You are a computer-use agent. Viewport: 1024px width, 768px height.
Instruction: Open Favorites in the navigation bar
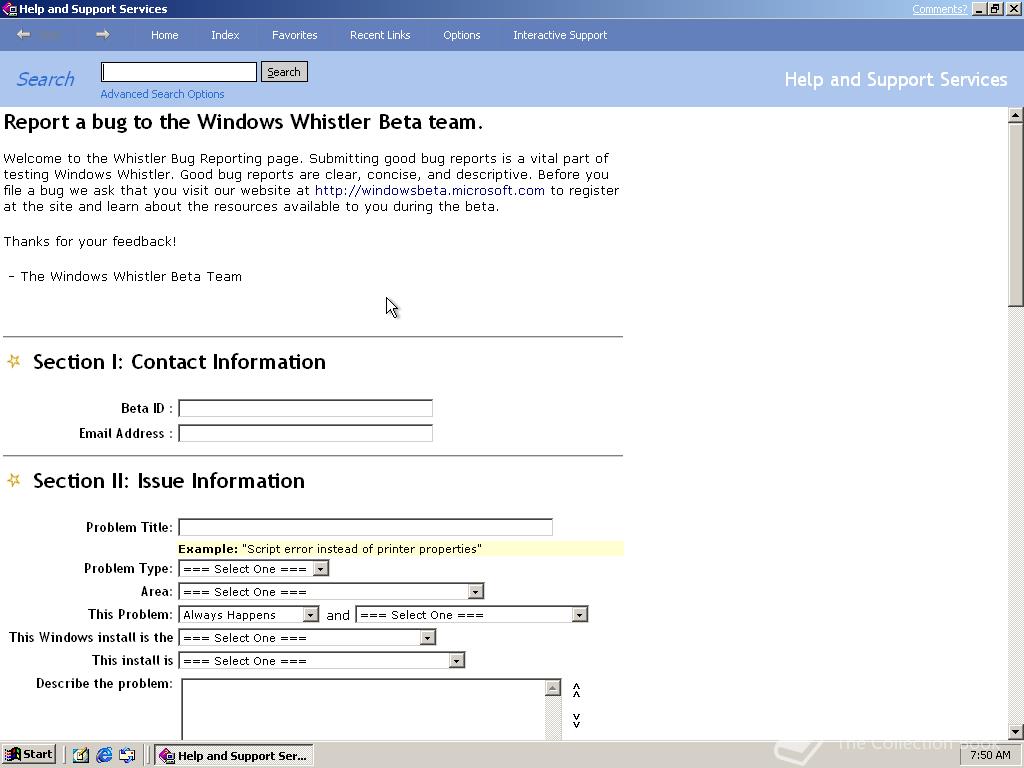coord(295,35)
